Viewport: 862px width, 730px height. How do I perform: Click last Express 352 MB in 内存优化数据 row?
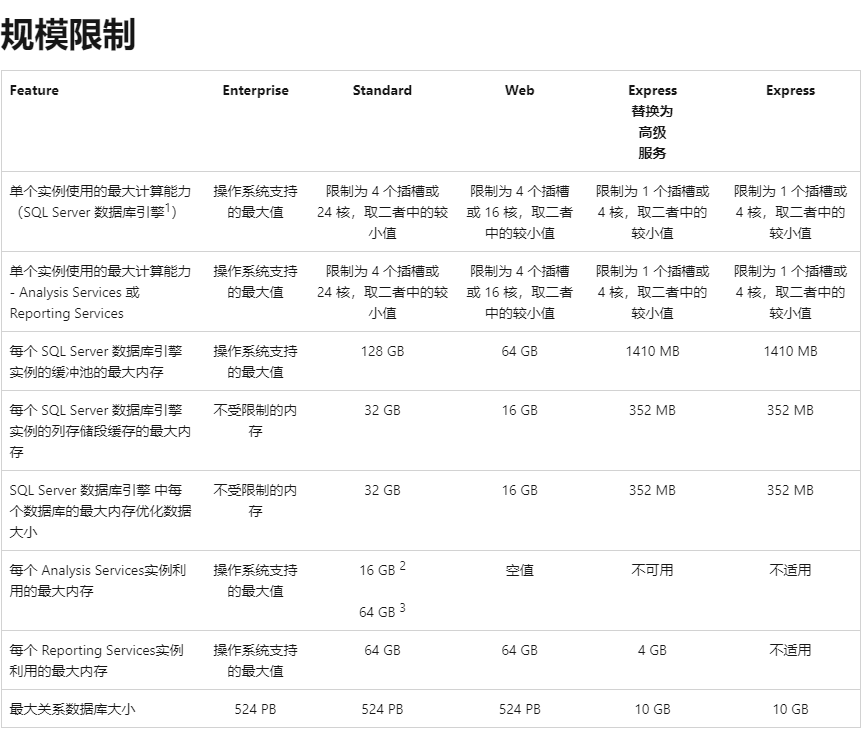(791, 490)
